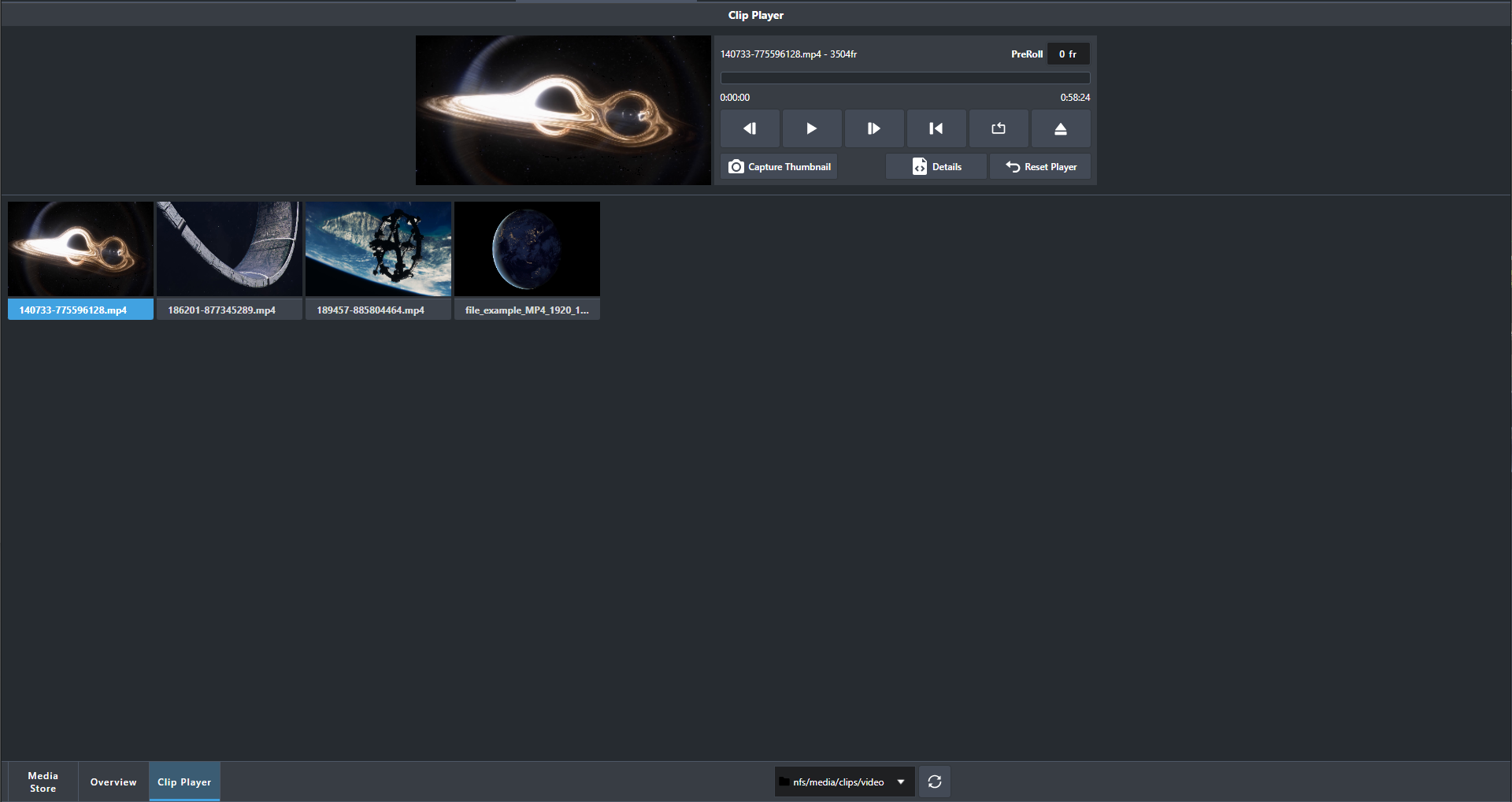Viewport: 1512px width, 802px height.
Task: Click Reset Player button
Action: (1040, 167)
